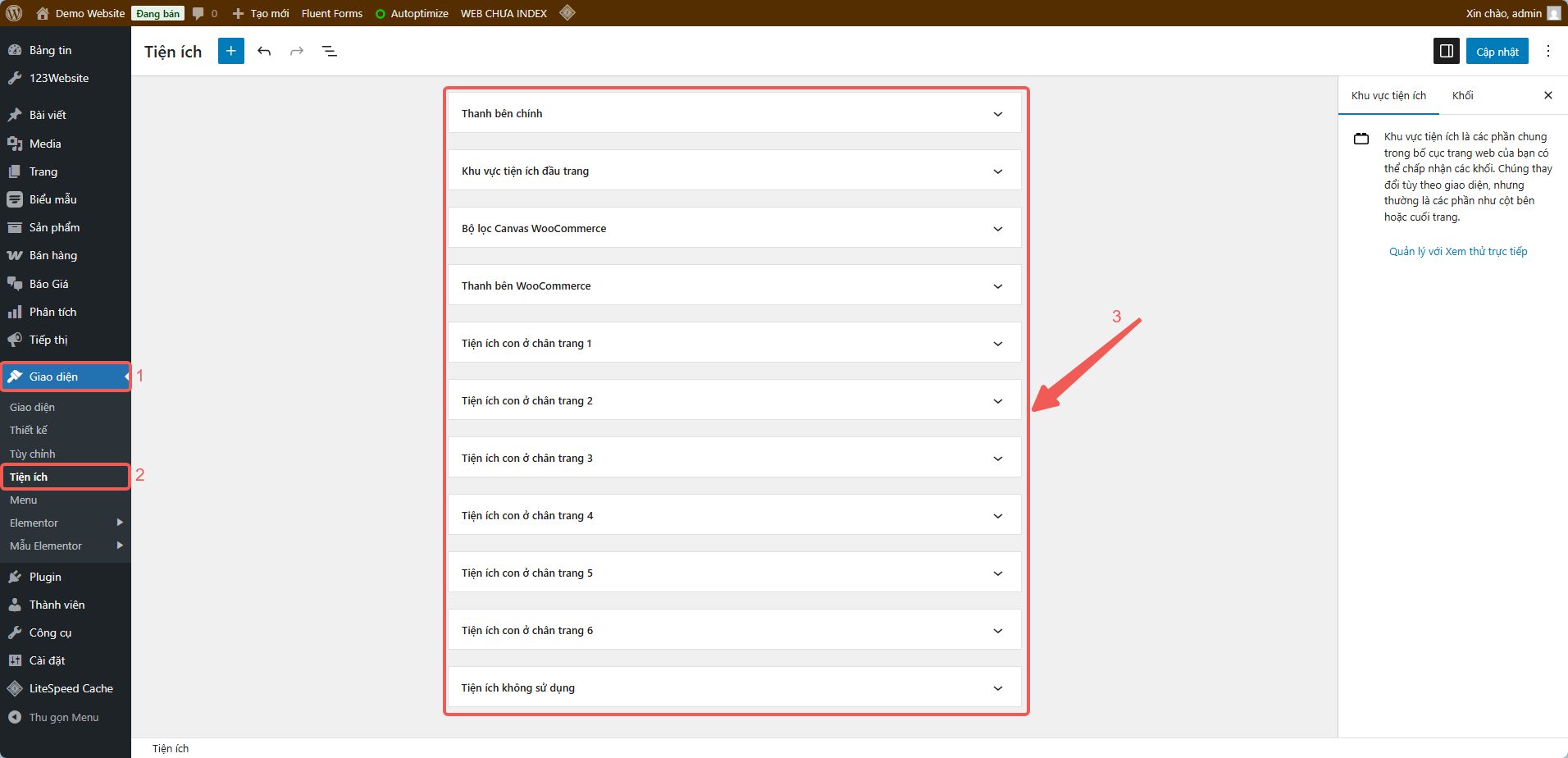1568x758 pixels.
Task: Toggle the settings sidebar panel icon
Action: click(1446, 51)
